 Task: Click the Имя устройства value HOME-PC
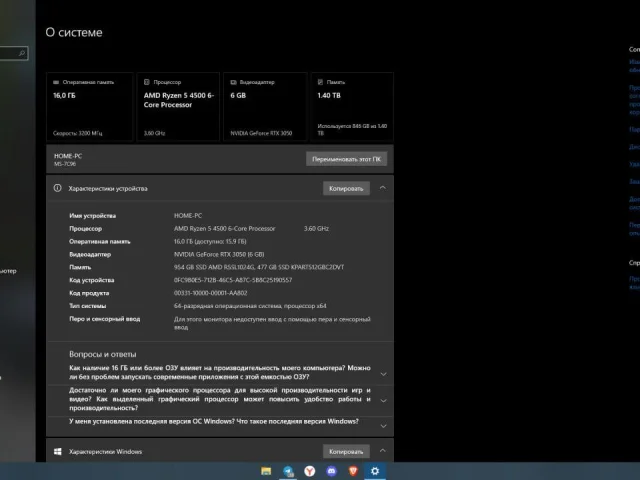click(188, 216)
